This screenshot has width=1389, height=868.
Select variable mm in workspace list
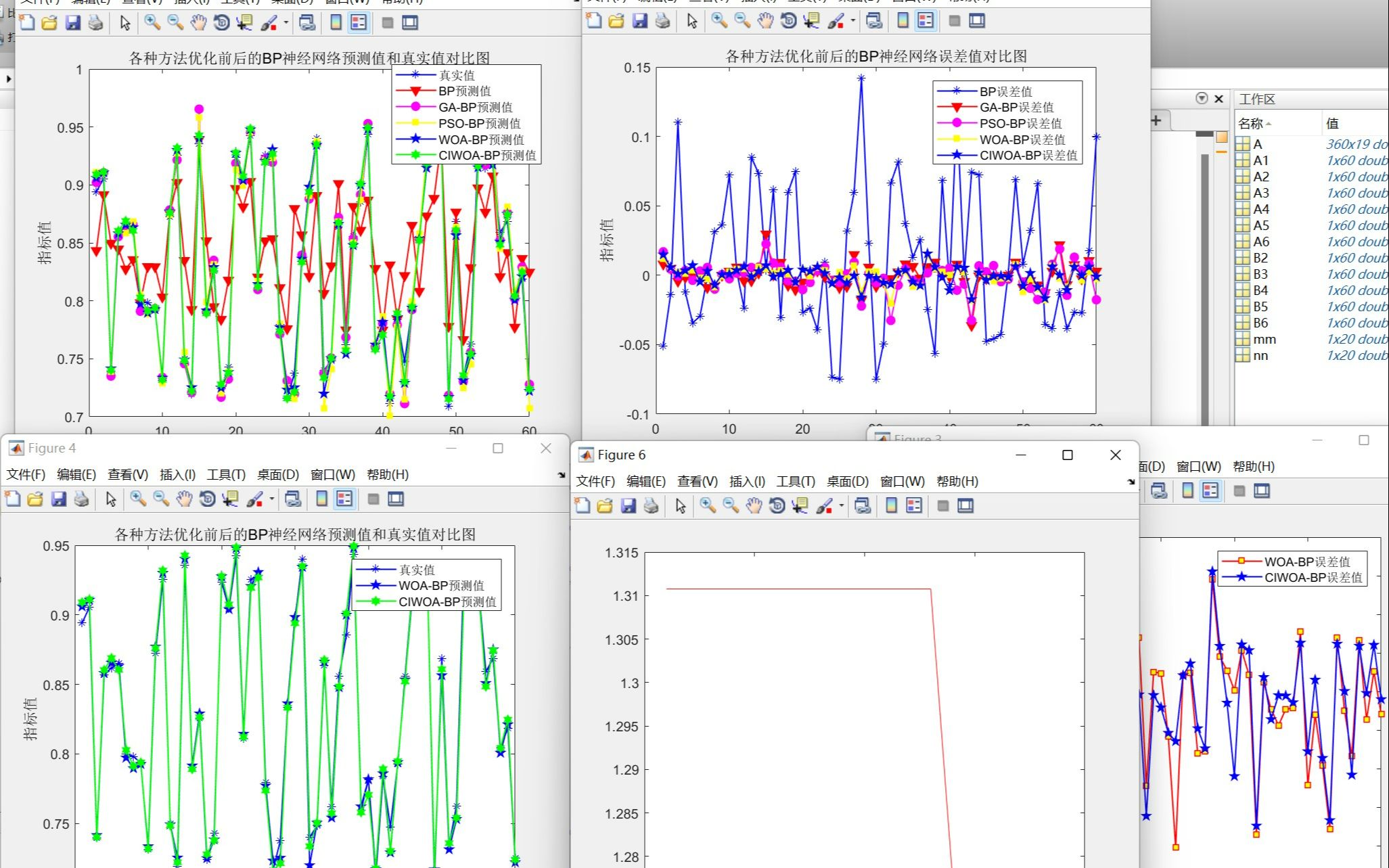(x=1264, y=339)
